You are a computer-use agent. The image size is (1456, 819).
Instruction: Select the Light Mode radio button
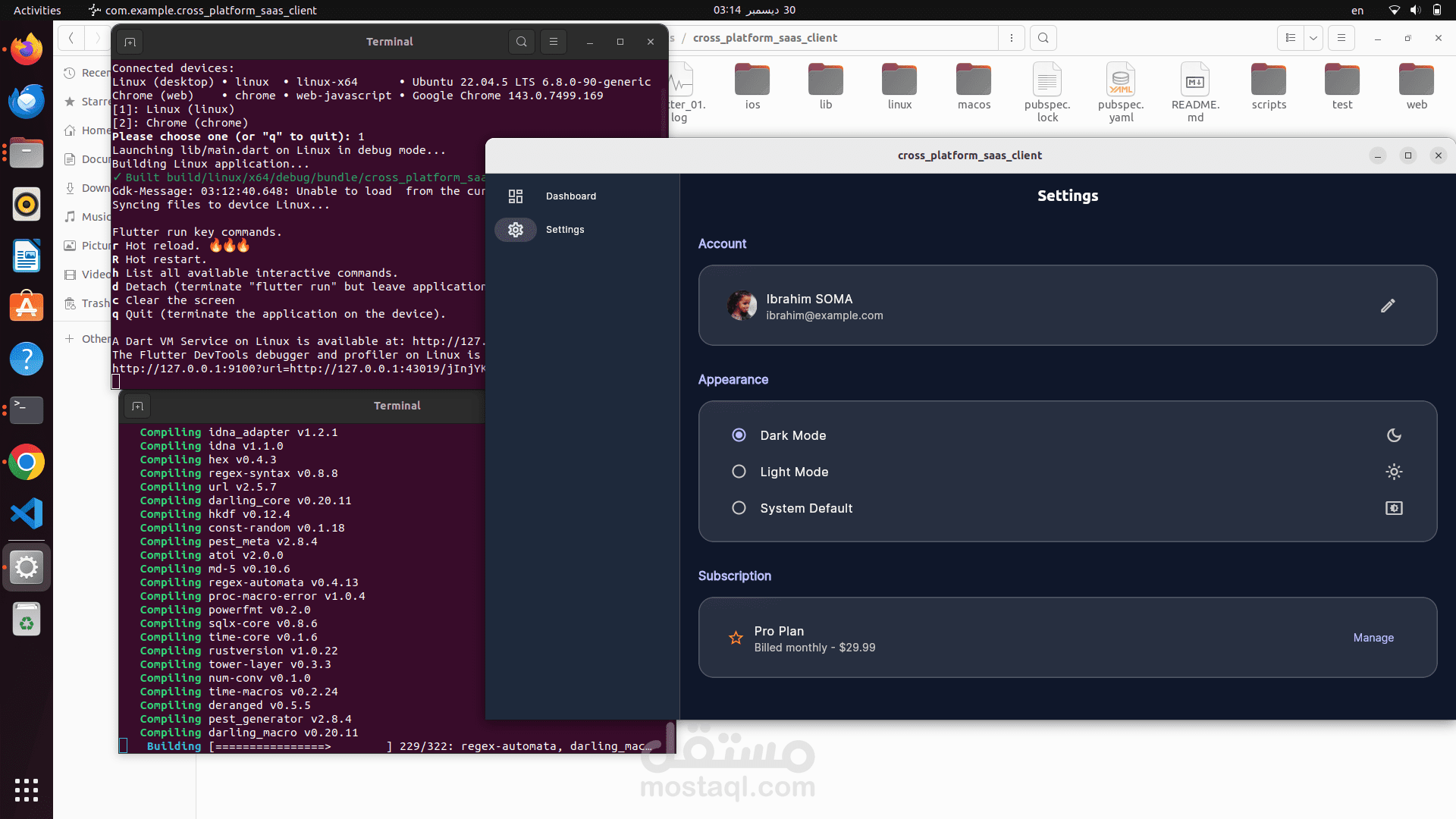739,472
